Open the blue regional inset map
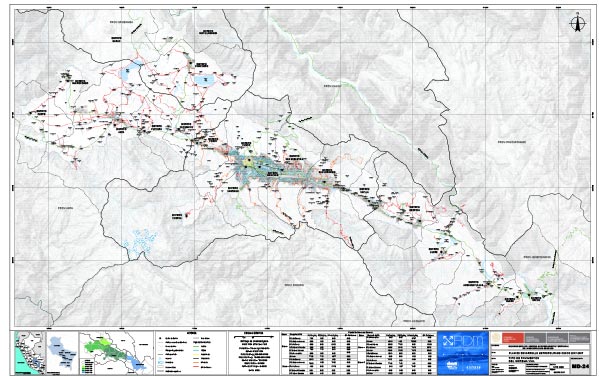599x376 pixels. (62, 353)
